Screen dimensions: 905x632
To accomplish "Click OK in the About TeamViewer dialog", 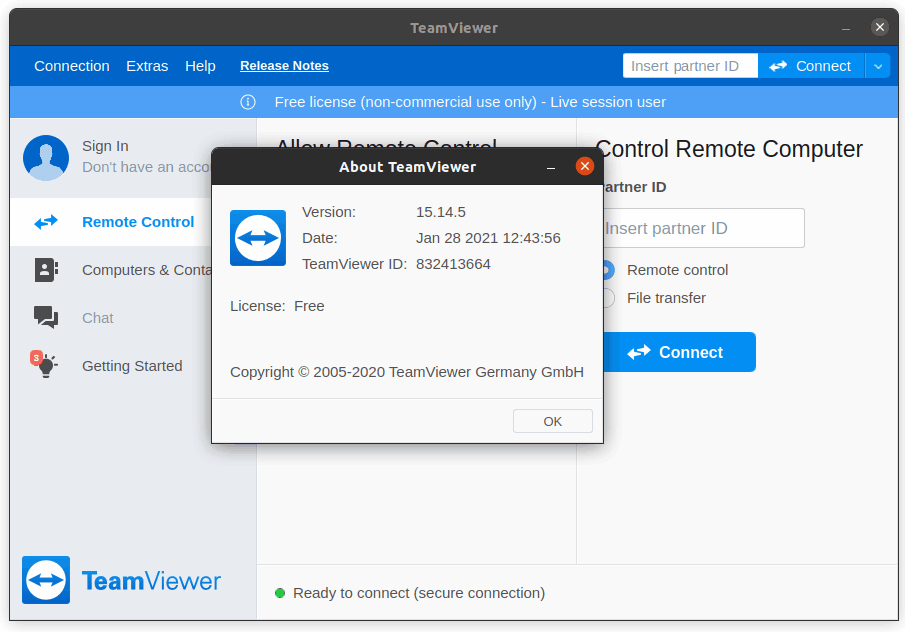I will click(x=552, y=421).
